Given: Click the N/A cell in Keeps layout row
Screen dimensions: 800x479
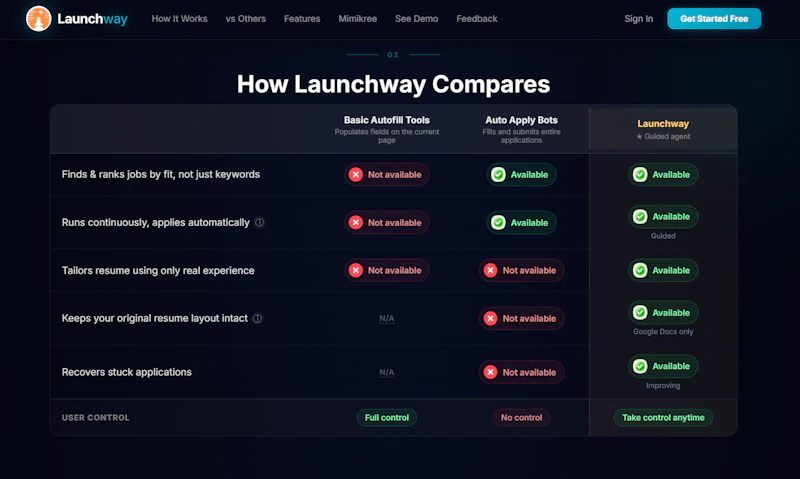Looking at the screenshot, I should tap(387, 318).
